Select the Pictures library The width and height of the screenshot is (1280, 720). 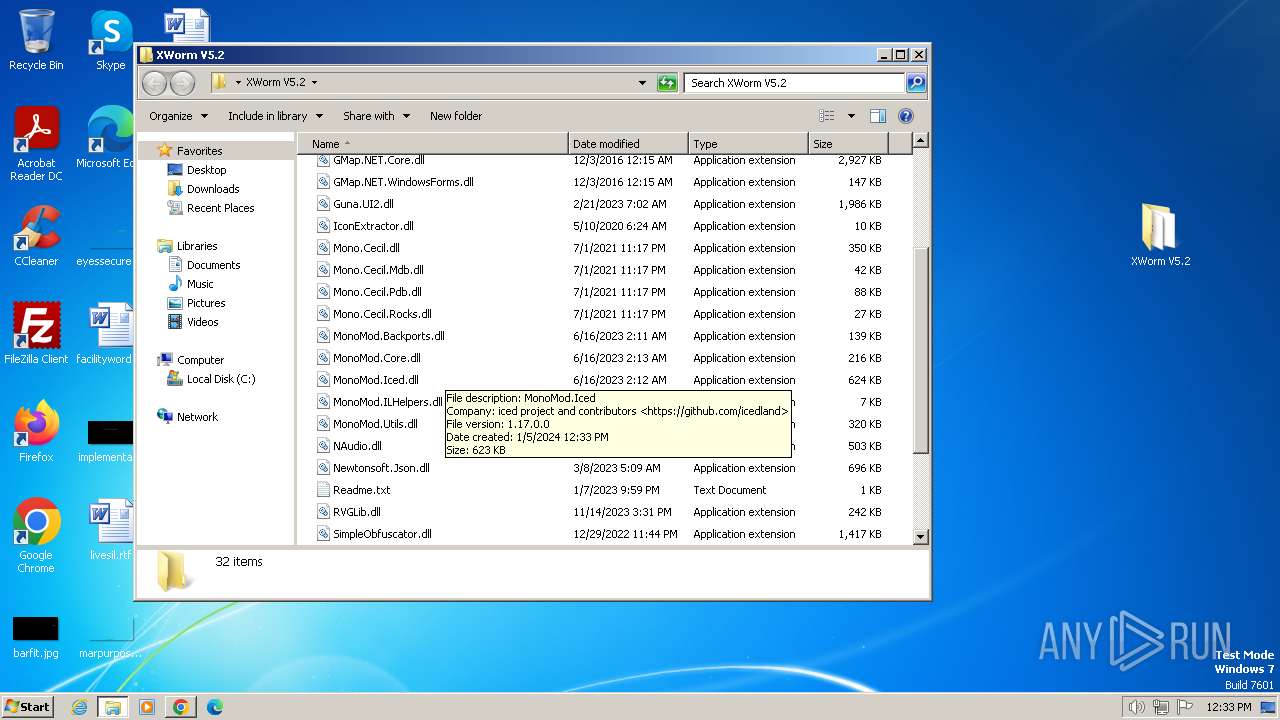tap(206, 303)
